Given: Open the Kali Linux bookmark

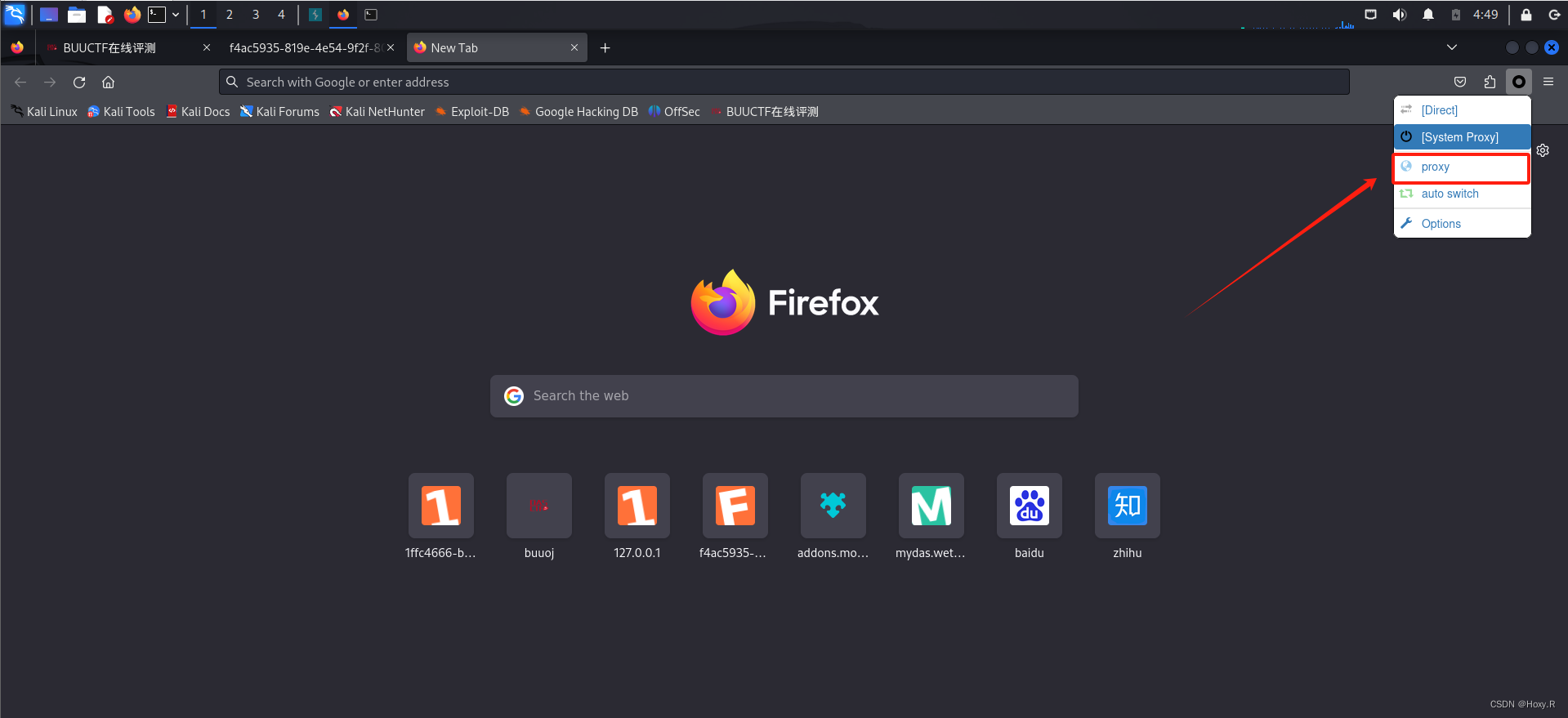Looking at the screenshot, I should (44, 112).
